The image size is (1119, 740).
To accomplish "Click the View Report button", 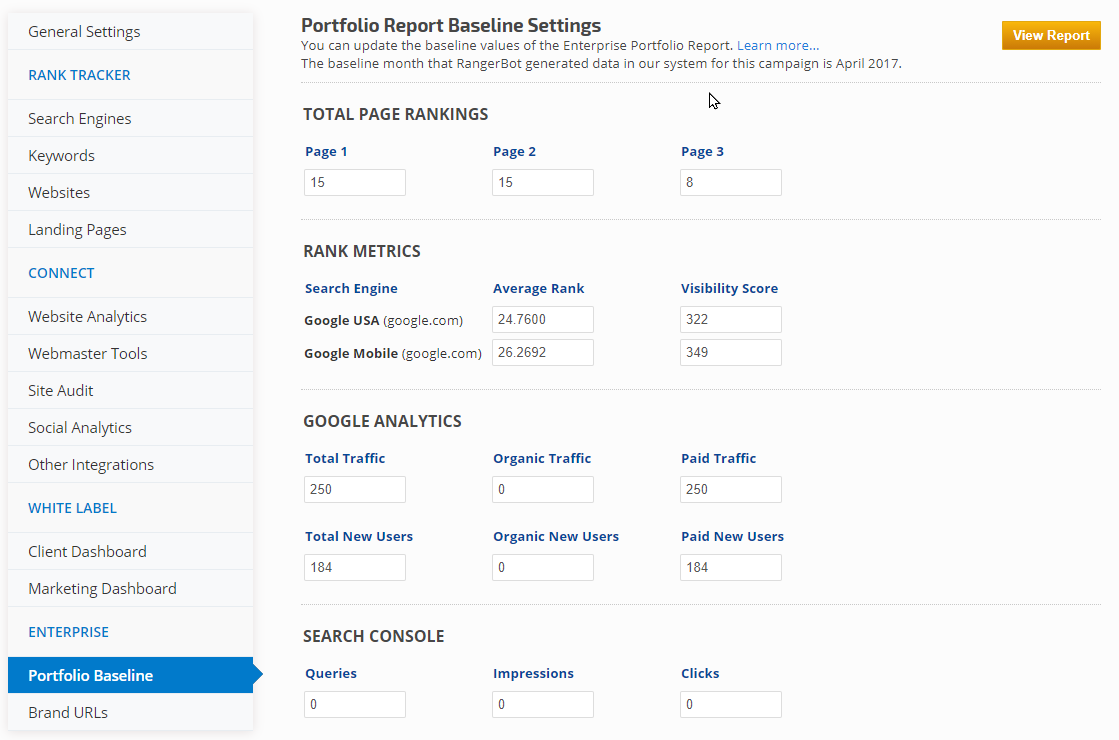I will [1050, 36].
